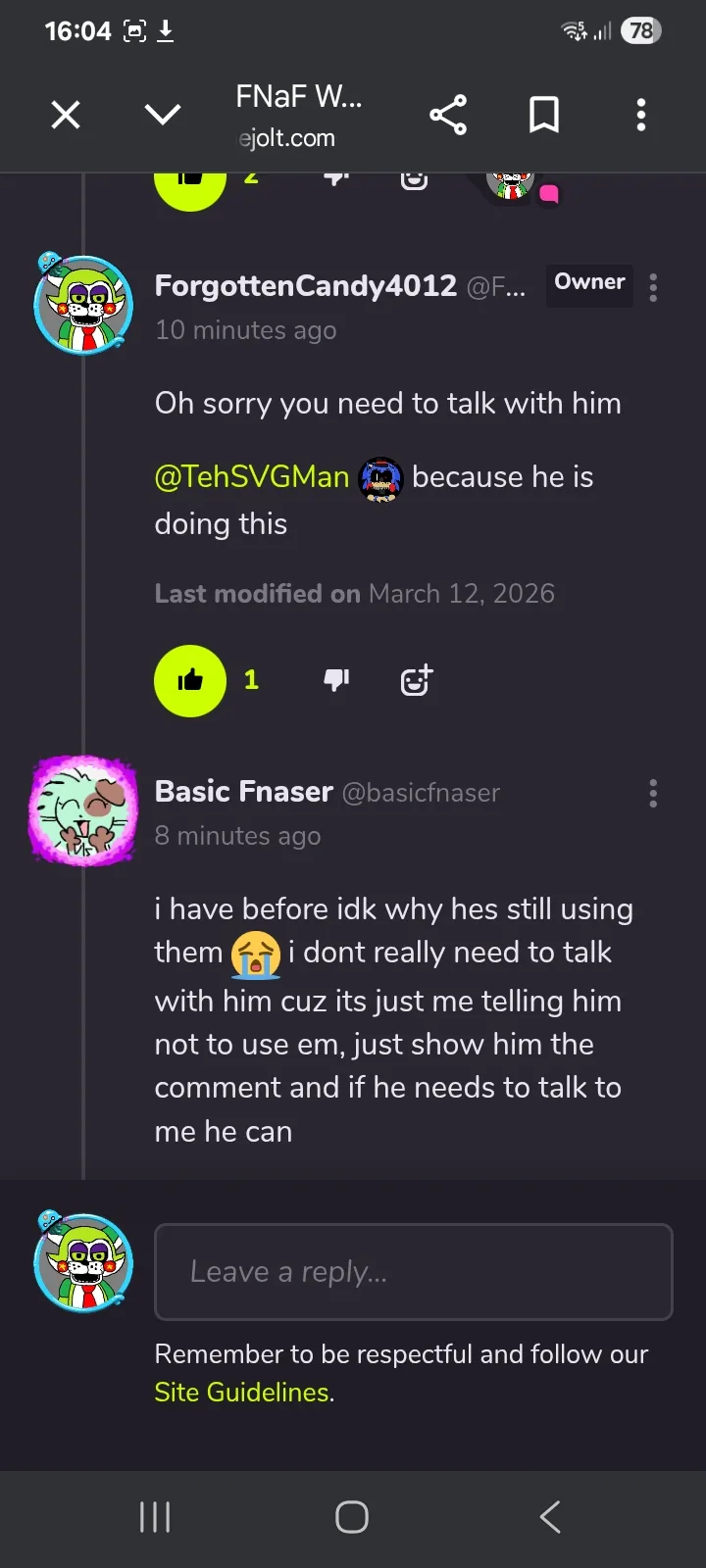Expand the down-chevron next to the page title
The image size is (706, 1568).
point(163,116)
